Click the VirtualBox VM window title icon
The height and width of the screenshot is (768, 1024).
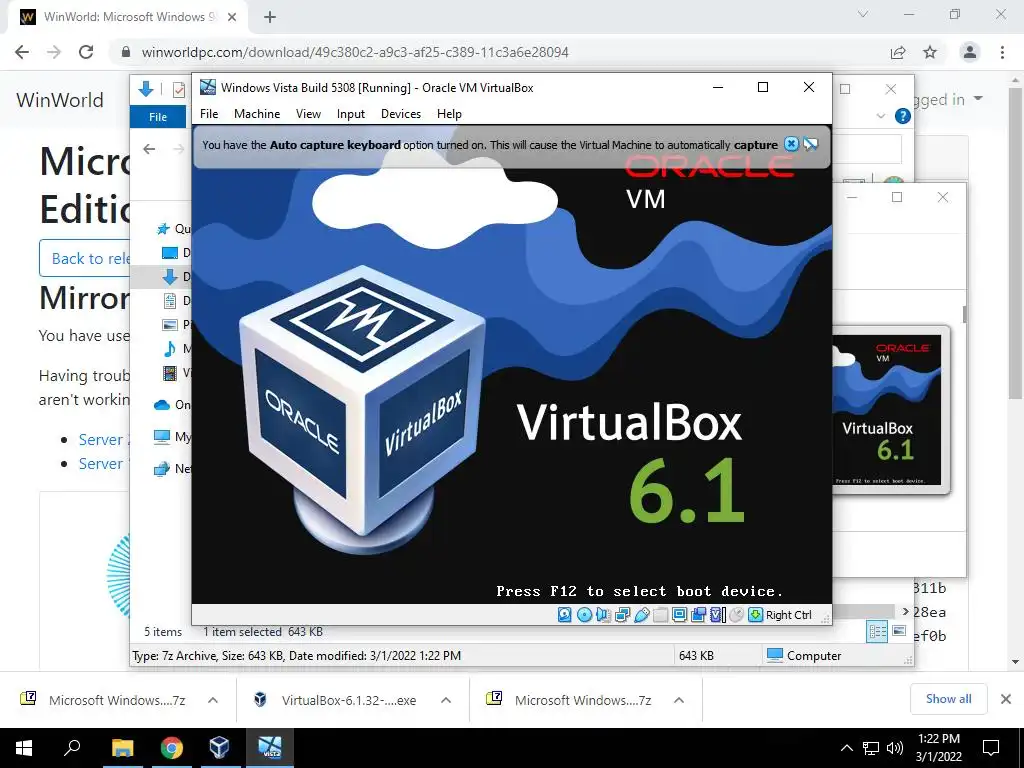[x=208, y=87]
